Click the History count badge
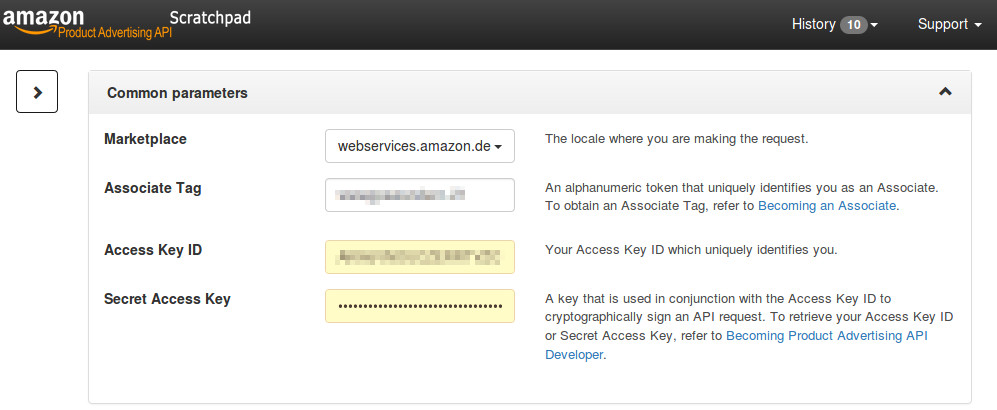Viewport: 997px width, 410px height. pos(853,25)
